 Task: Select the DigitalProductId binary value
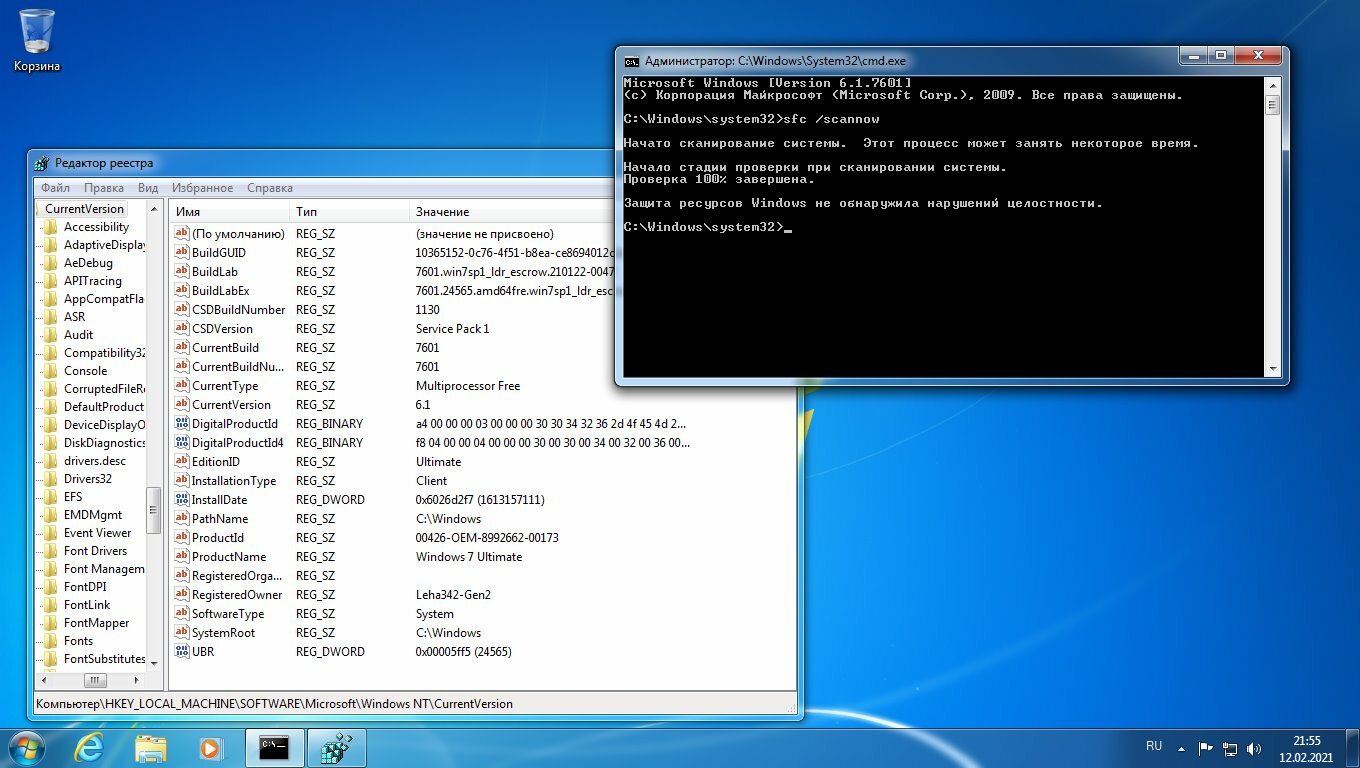pyautogui.click(x=235, y=424)
